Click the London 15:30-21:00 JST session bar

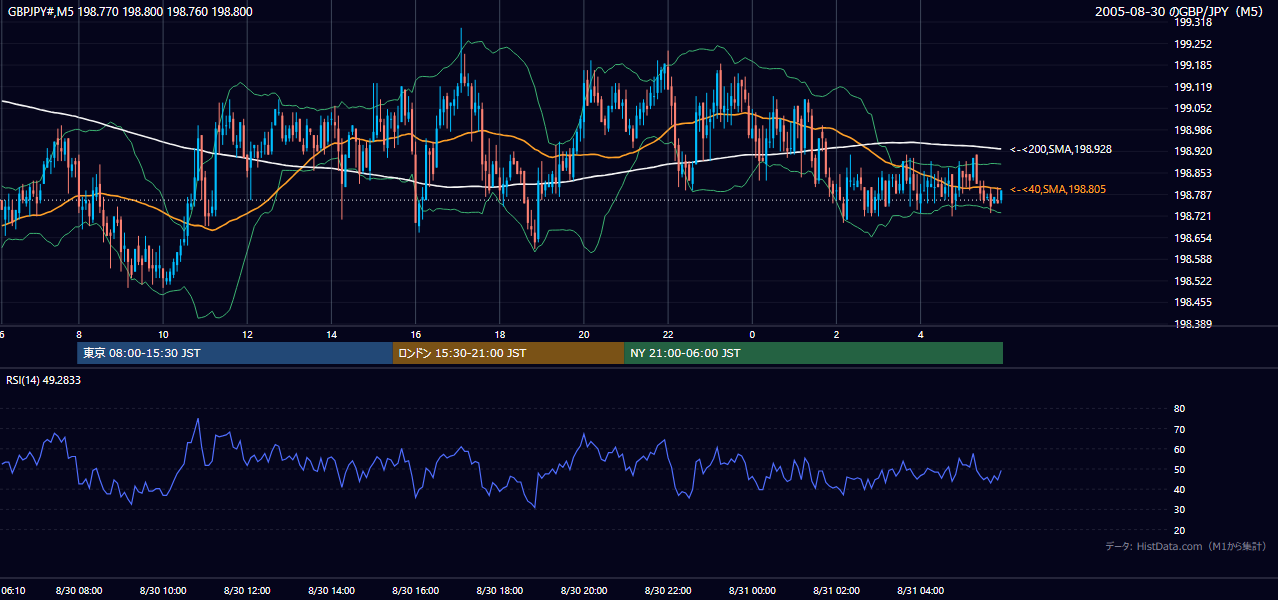[508, 353]
